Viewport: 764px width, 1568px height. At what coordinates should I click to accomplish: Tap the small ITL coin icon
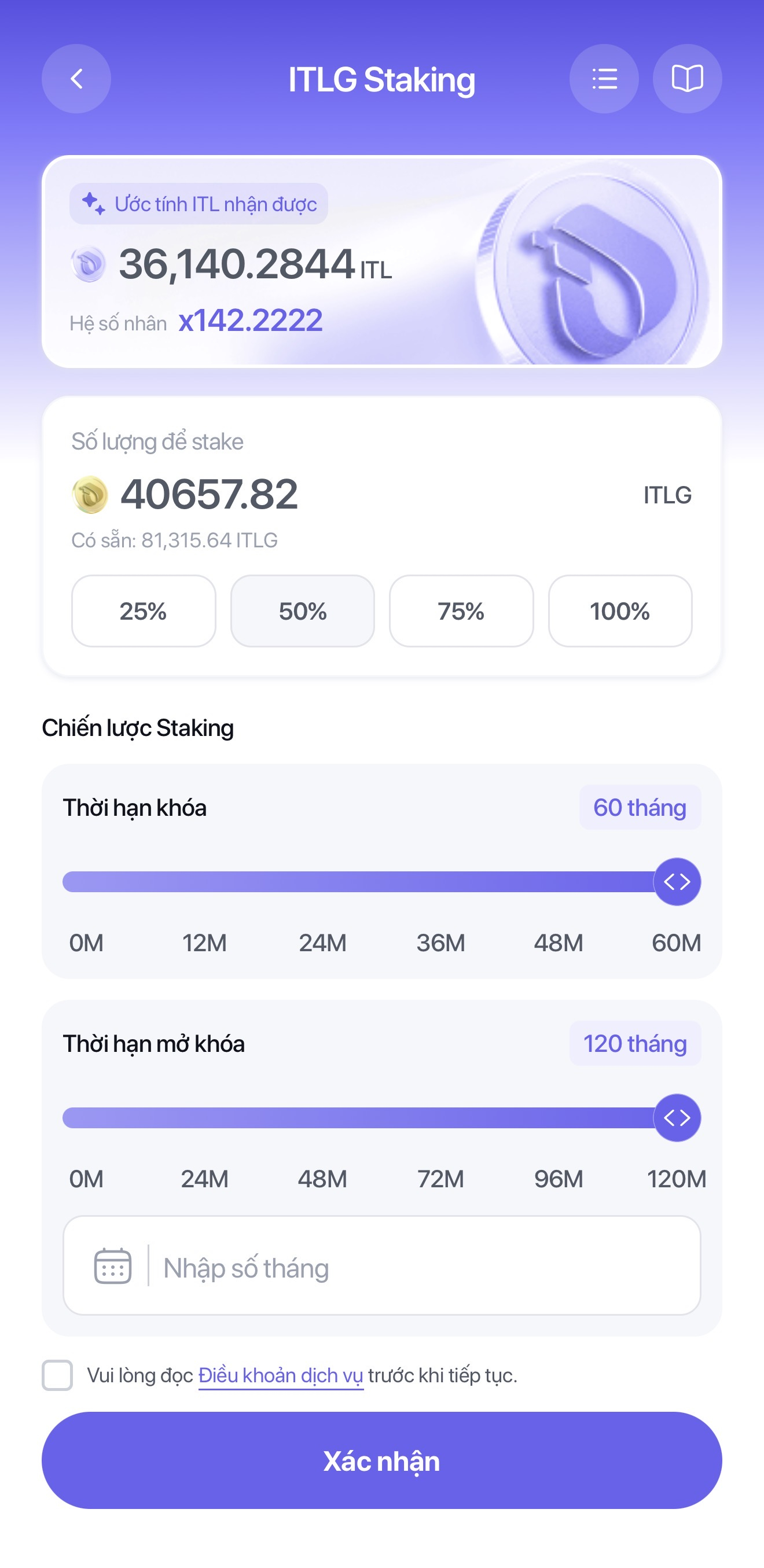coord(89,264)
